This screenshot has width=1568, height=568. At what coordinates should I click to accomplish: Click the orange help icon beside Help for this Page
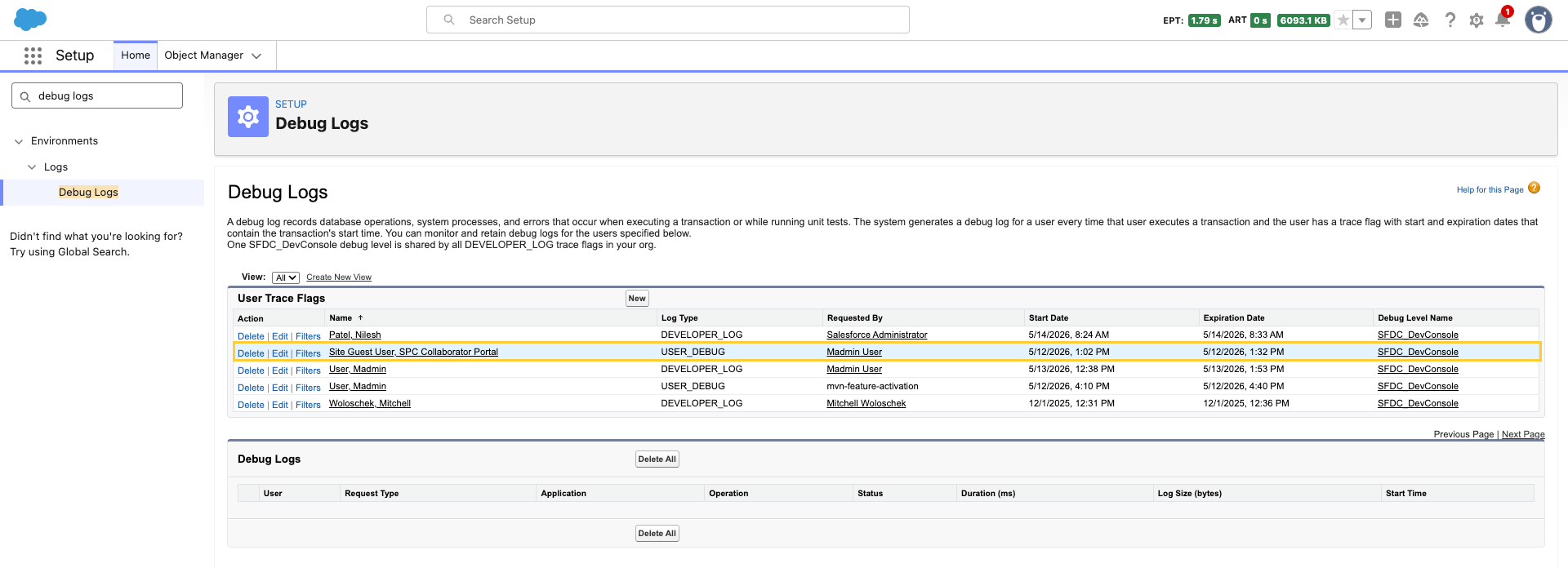click(1534, 188)
